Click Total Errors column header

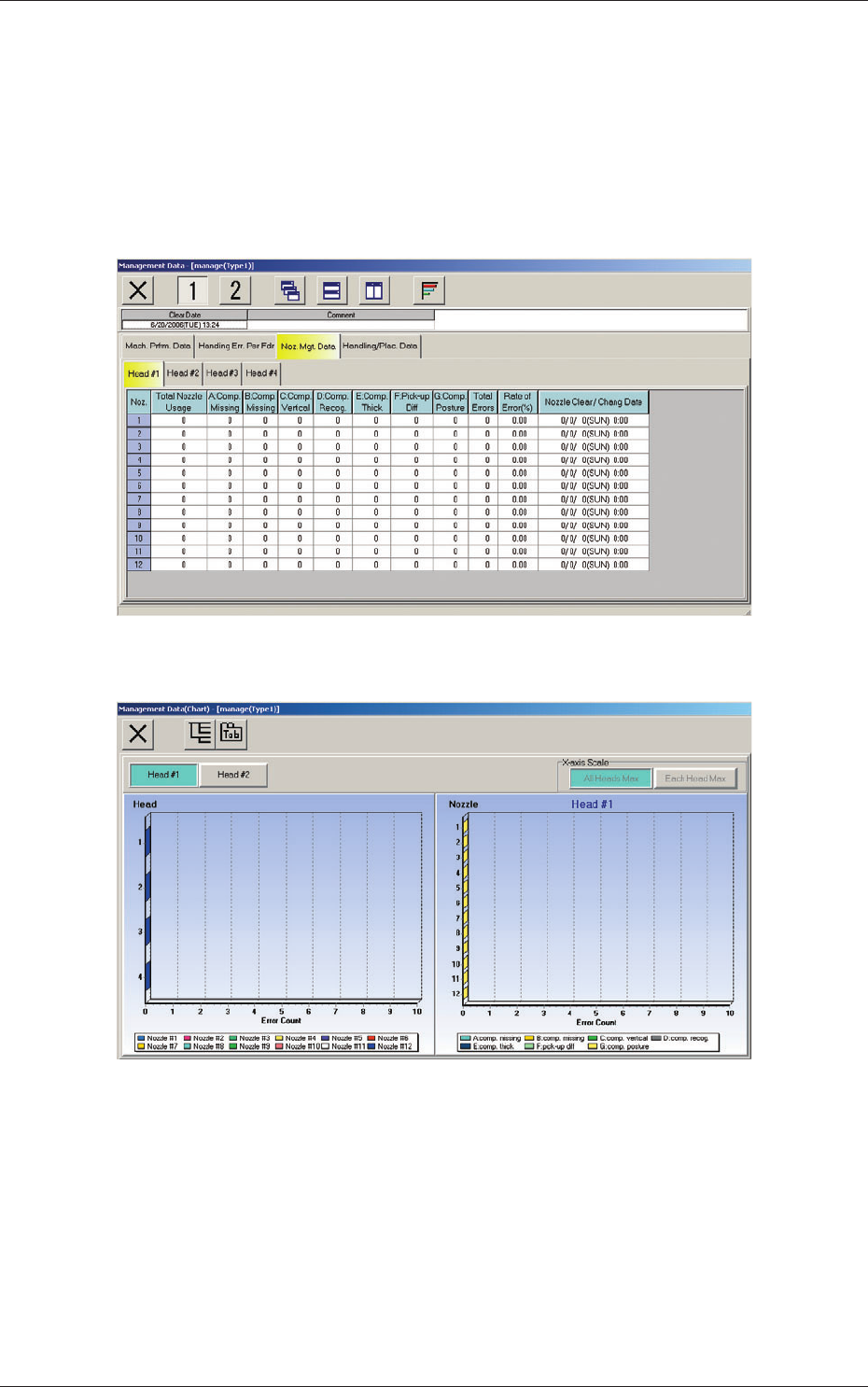coord(483,402)
